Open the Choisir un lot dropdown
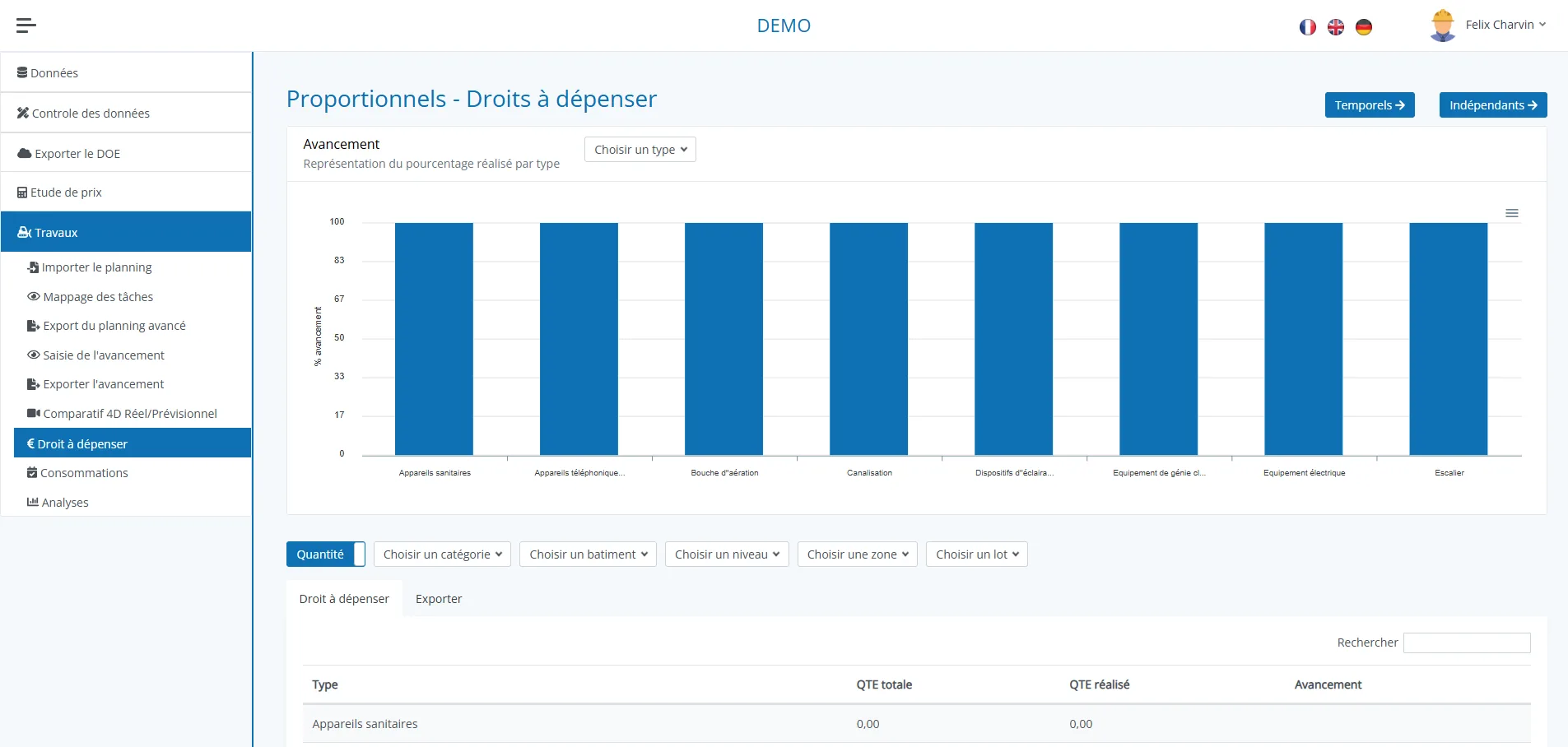The width and height of the screenshot is (1568, 747). [976, 554]
